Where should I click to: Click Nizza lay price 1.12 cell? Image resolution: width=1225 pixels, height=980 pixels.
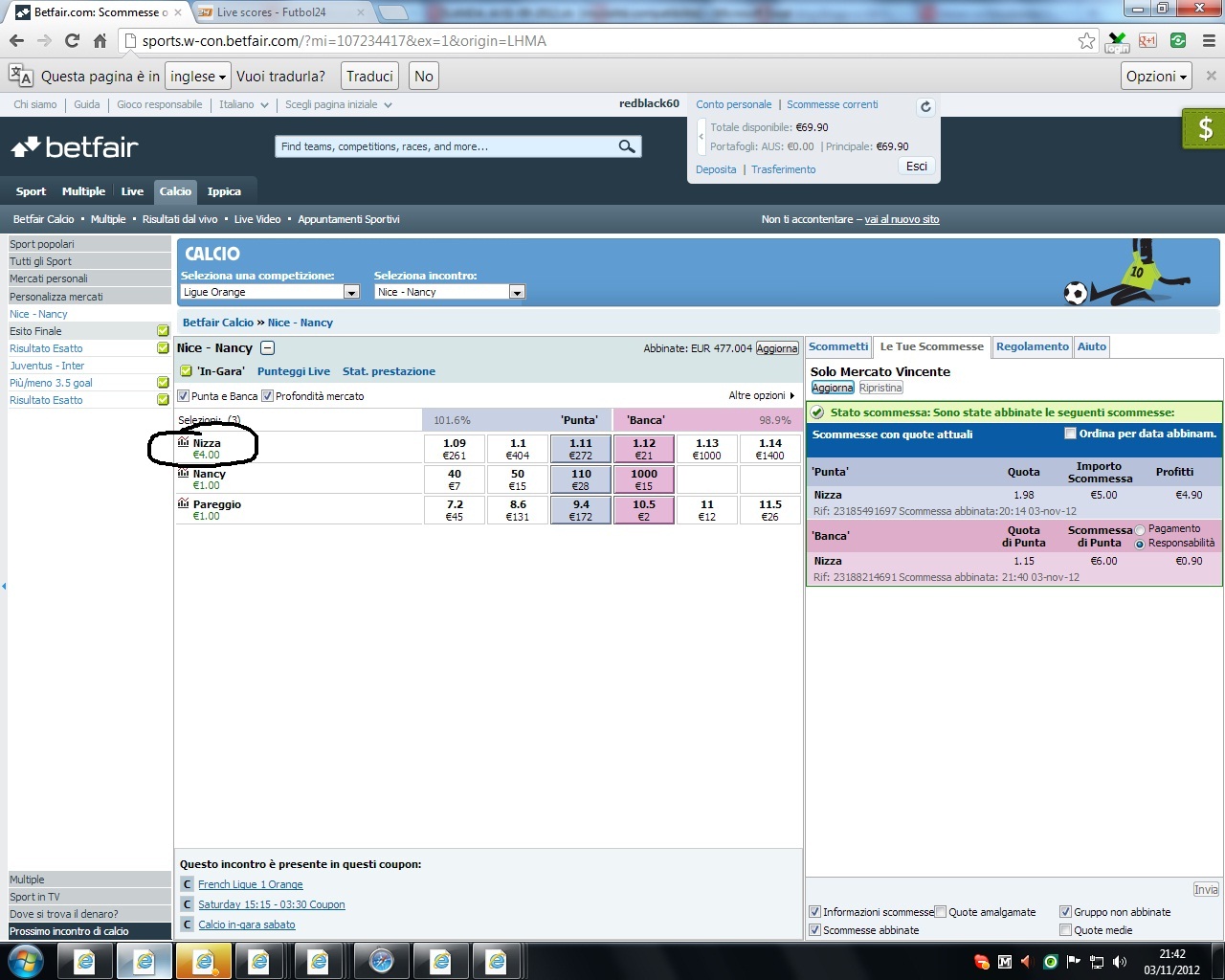coord(644,449)
